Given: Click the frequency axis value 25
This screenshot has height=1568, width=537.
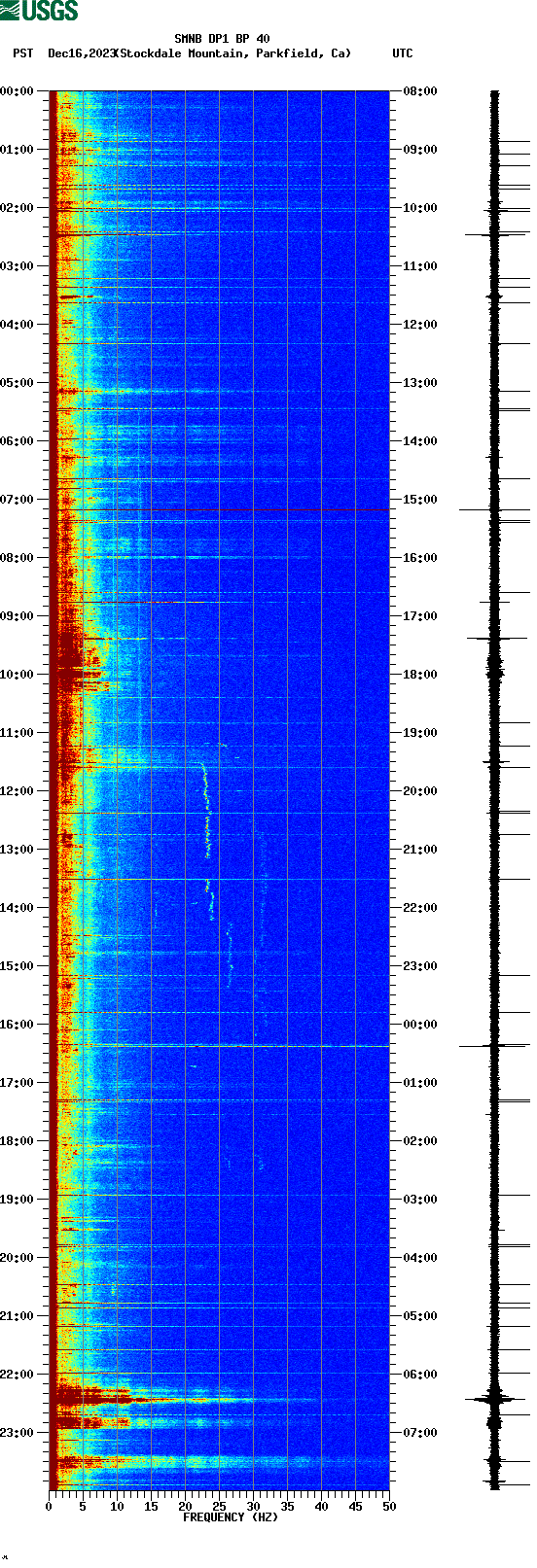Looking at the screenshot, I should pyautogui.click(x=219, y=1507).
